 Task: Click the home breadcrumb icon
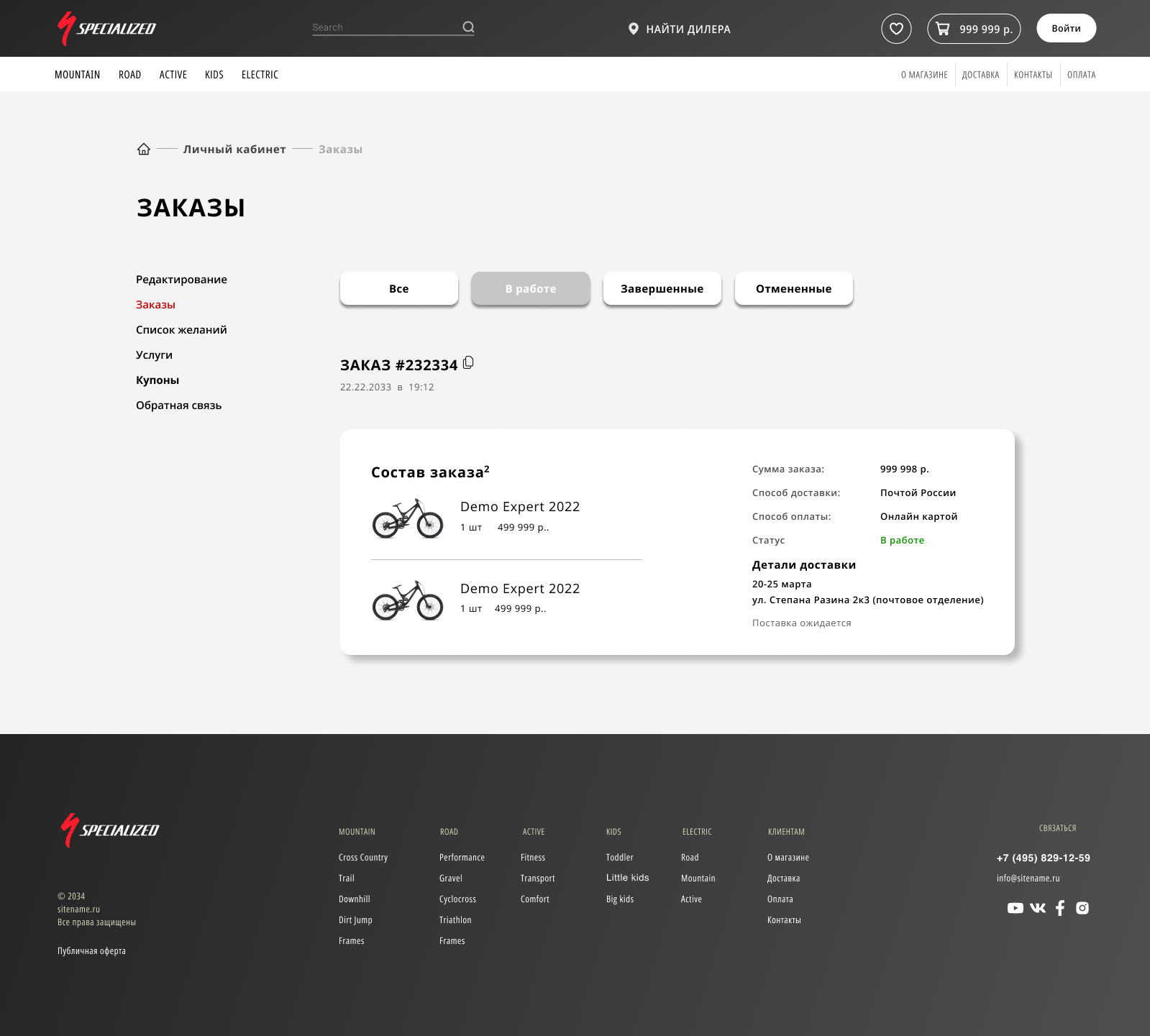click(x=144, y=149)
